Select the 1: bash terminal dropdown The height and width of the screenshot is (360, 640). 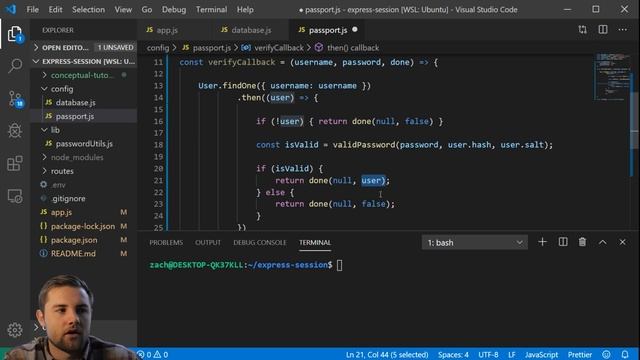(475, 242)
